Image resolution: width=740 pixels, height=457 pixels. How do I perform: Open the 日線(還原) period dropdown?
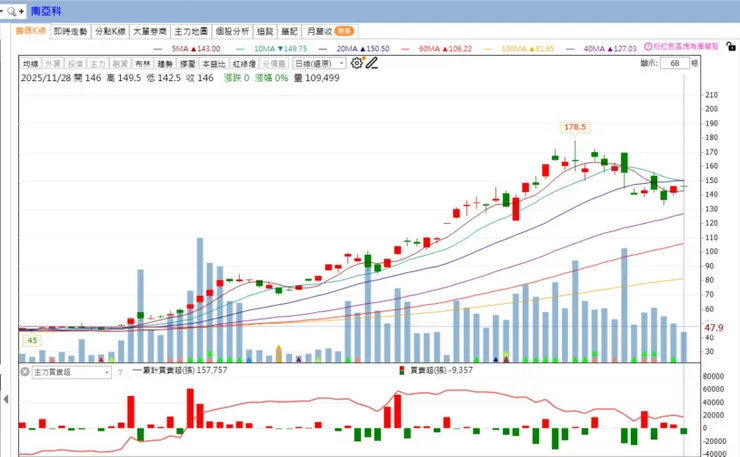[319, 63]
